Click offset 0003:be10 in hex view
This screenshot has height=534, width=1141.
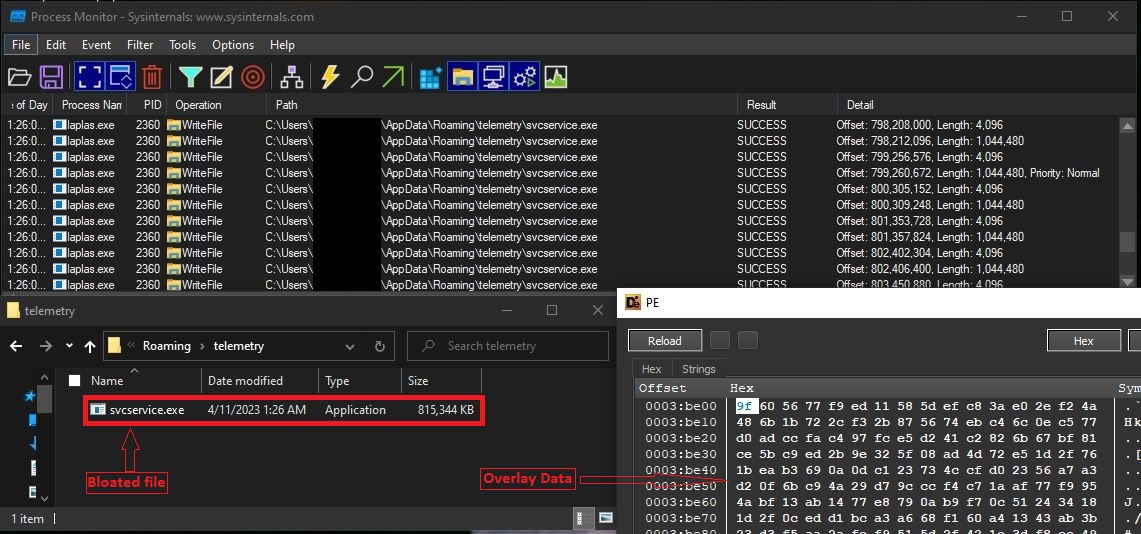(x=680, y=423)
